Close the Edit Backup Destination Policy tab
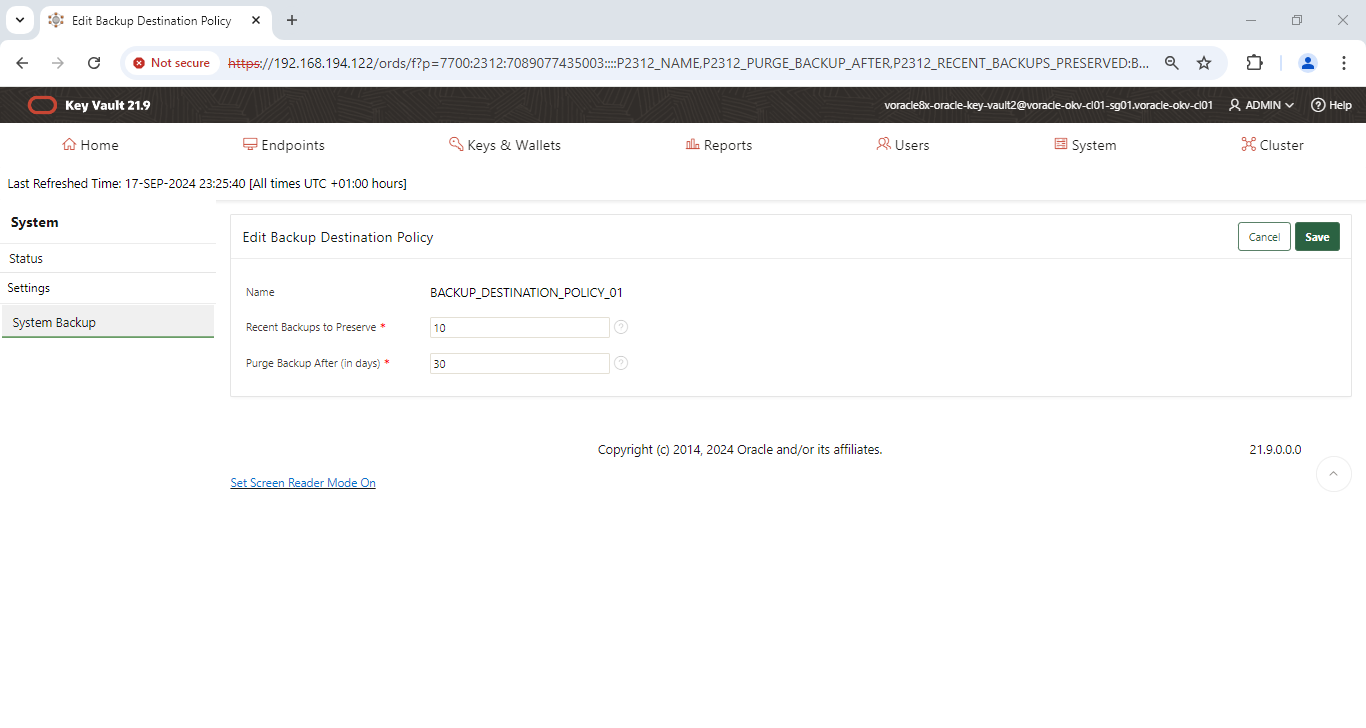 click(257, 20)
